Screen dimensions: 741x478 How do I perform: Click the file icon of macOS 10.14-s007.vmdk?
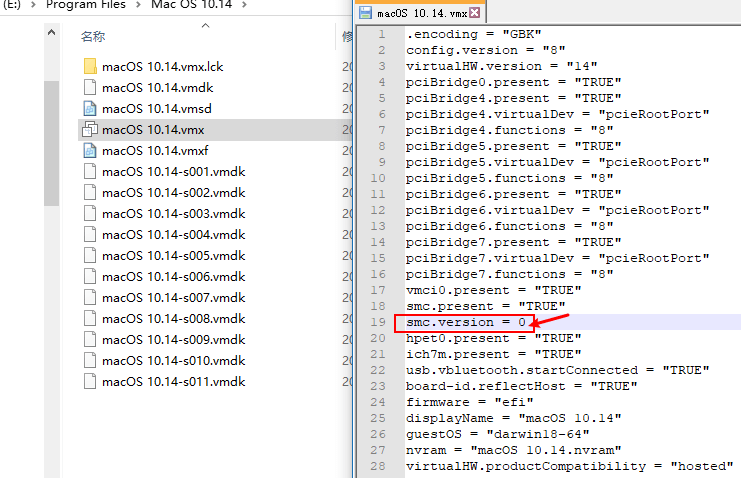(x=90, y=297)
